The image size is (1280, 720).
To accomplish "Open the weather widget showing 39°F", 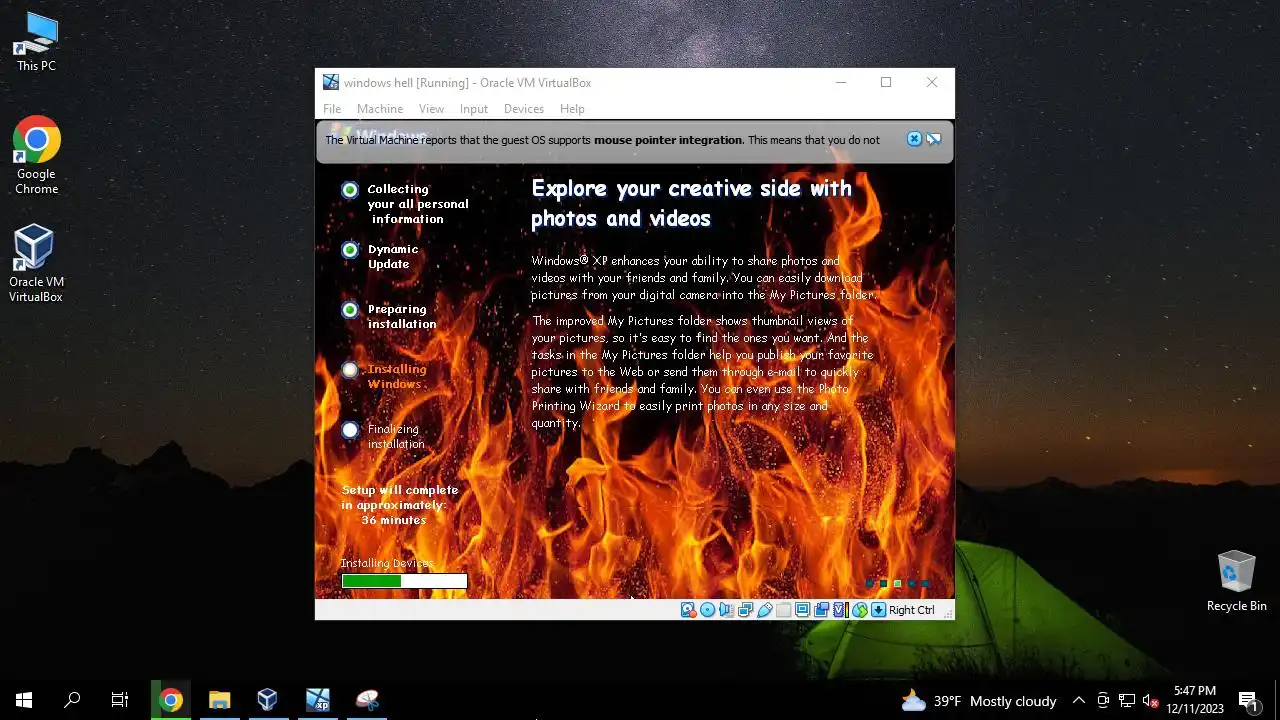I will click(x=978, y=701).
